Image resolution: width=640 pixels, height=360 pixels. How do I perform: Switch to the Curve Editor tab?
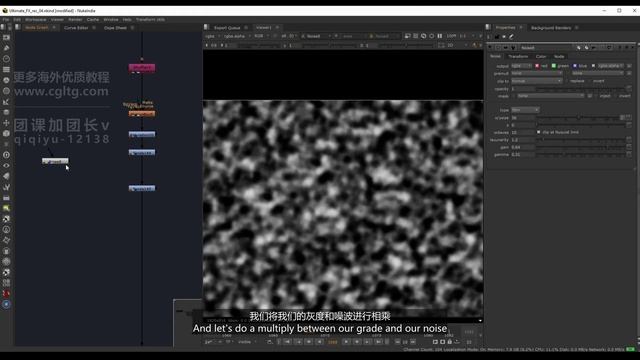point(76,28)
